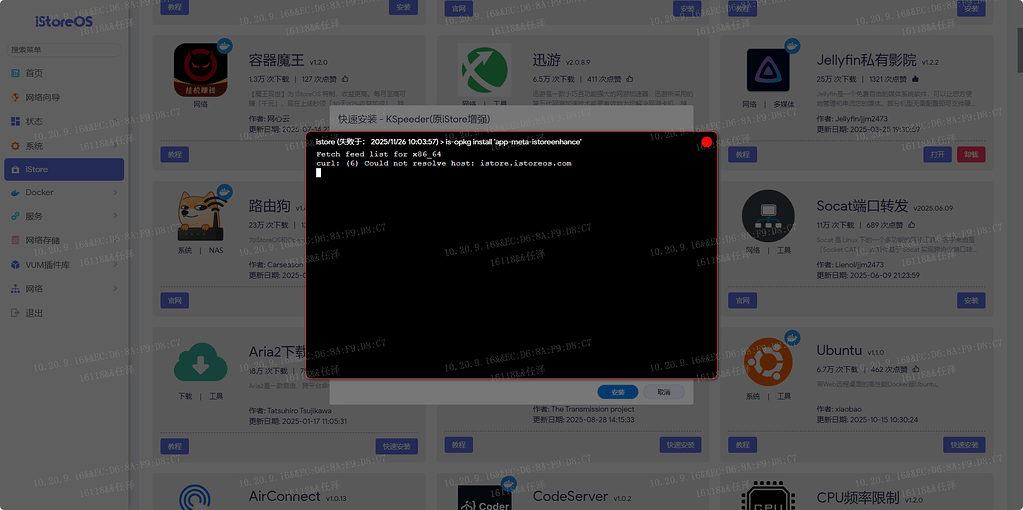1023x510 pixels.
Task: Click the 迅游 green arrow app icon
Action: coord(484,70)
